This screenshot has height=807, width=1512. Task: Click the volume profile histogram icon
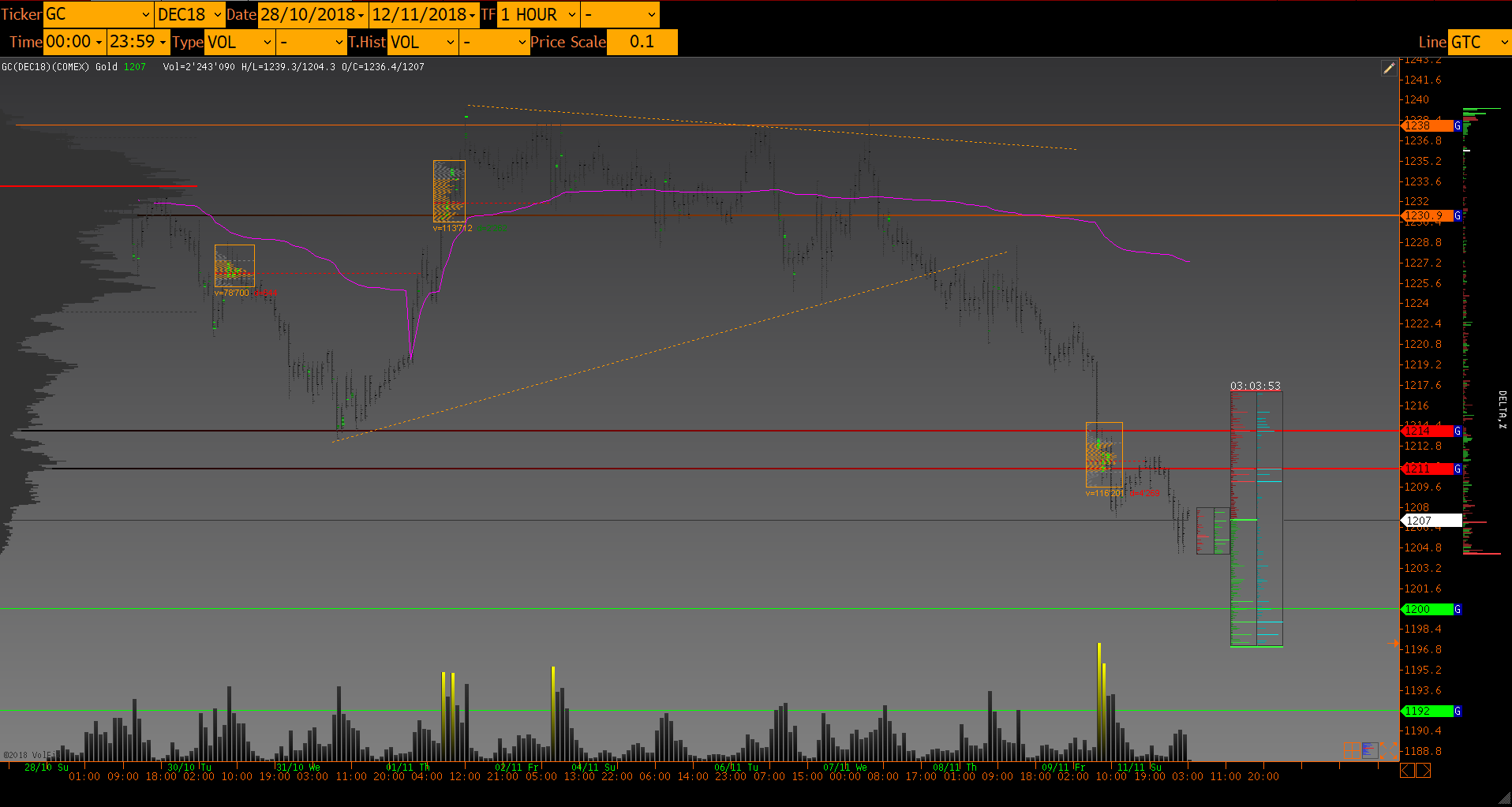1370,750
